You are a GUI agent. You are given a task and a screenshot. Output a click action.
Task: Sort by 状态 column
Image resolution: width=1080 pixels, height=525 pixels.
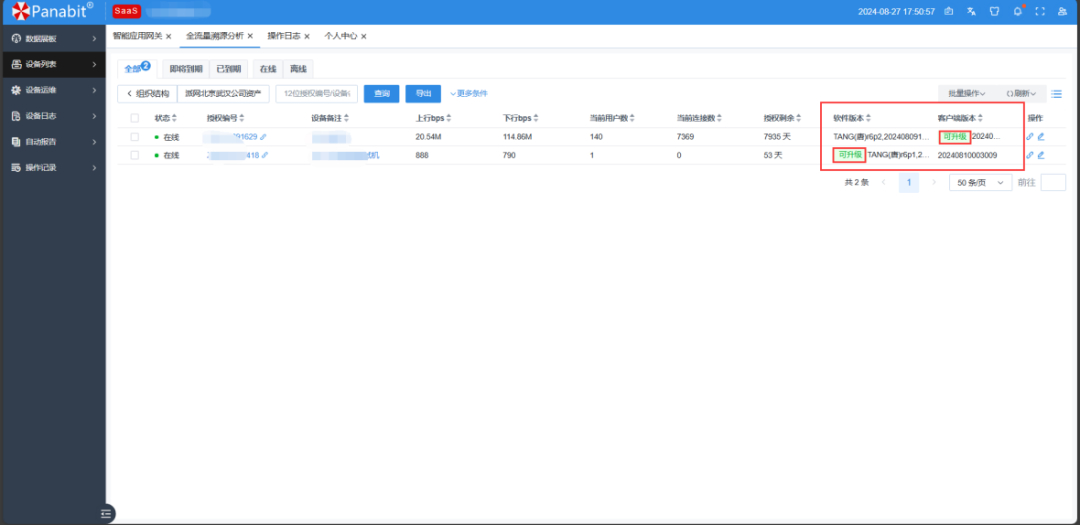(174, 118)
